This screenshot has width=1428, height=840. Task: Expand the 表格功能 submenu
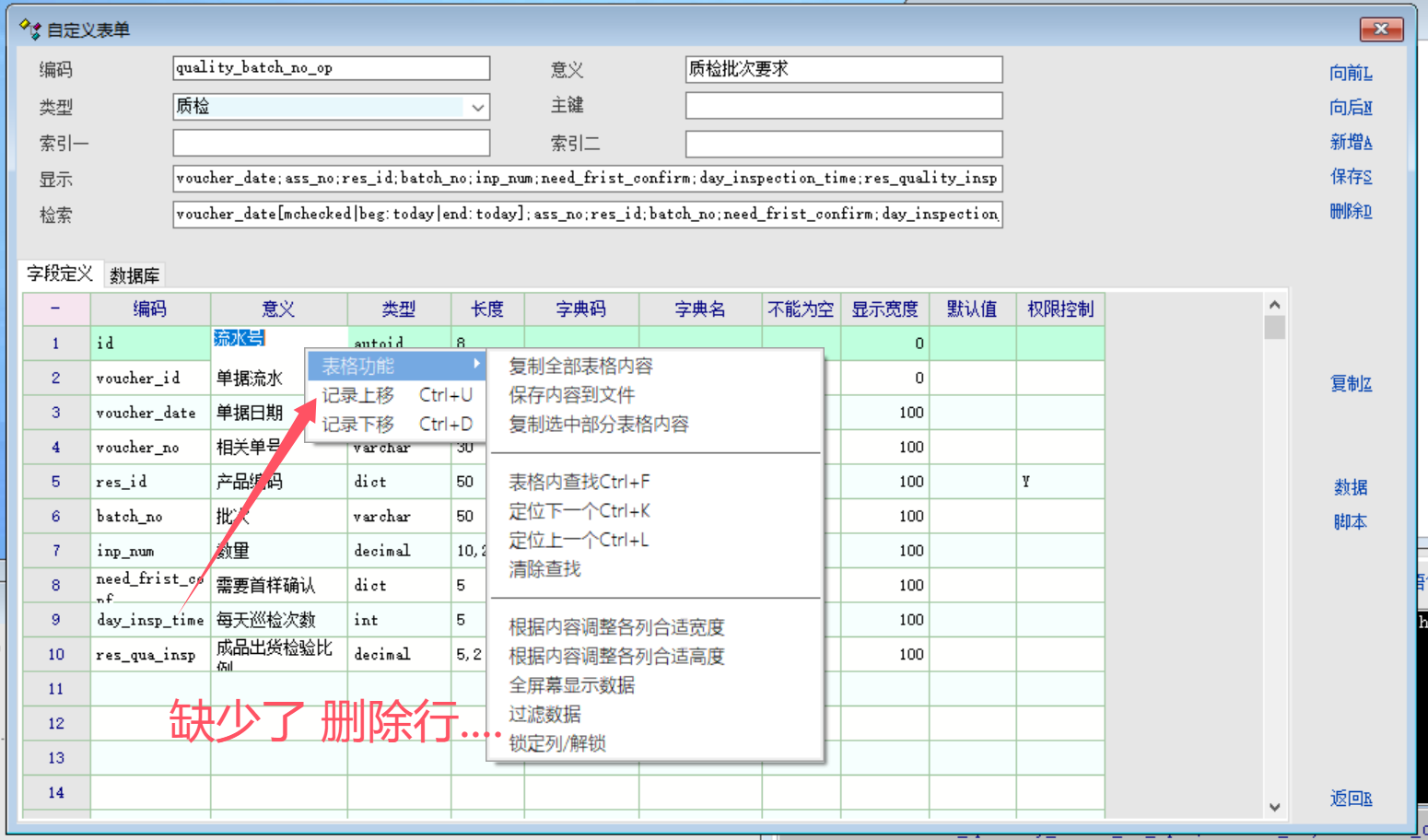[397, 366]
